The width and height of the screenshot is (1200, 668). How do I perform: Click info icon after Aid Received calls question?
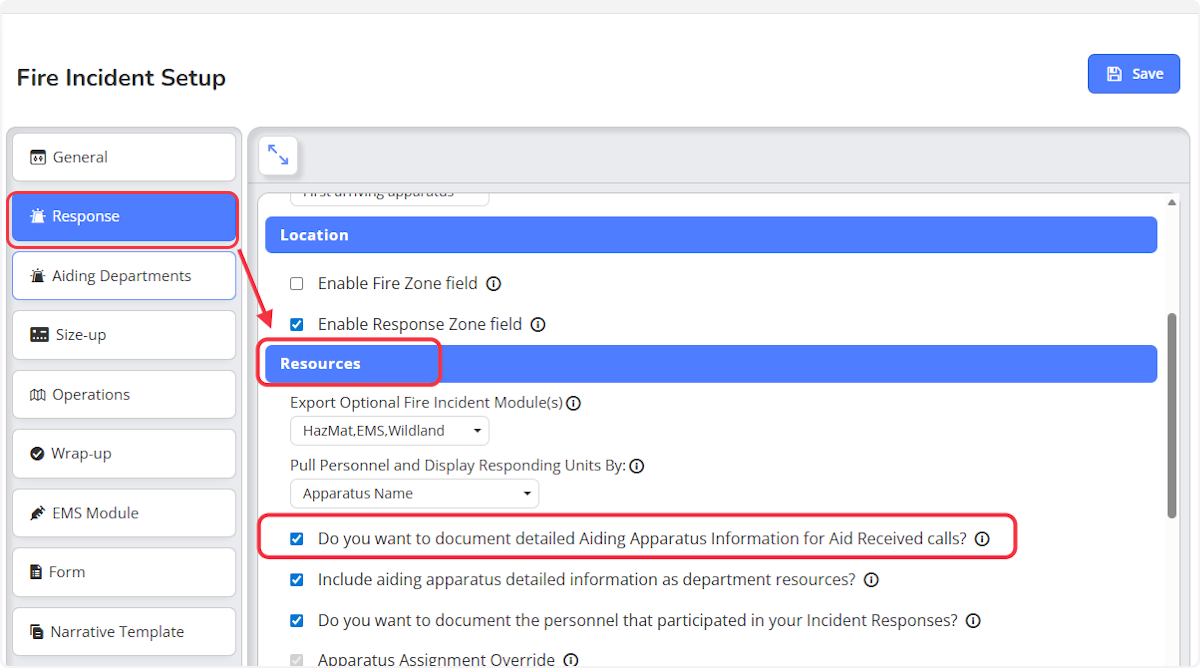pos(982,539)
